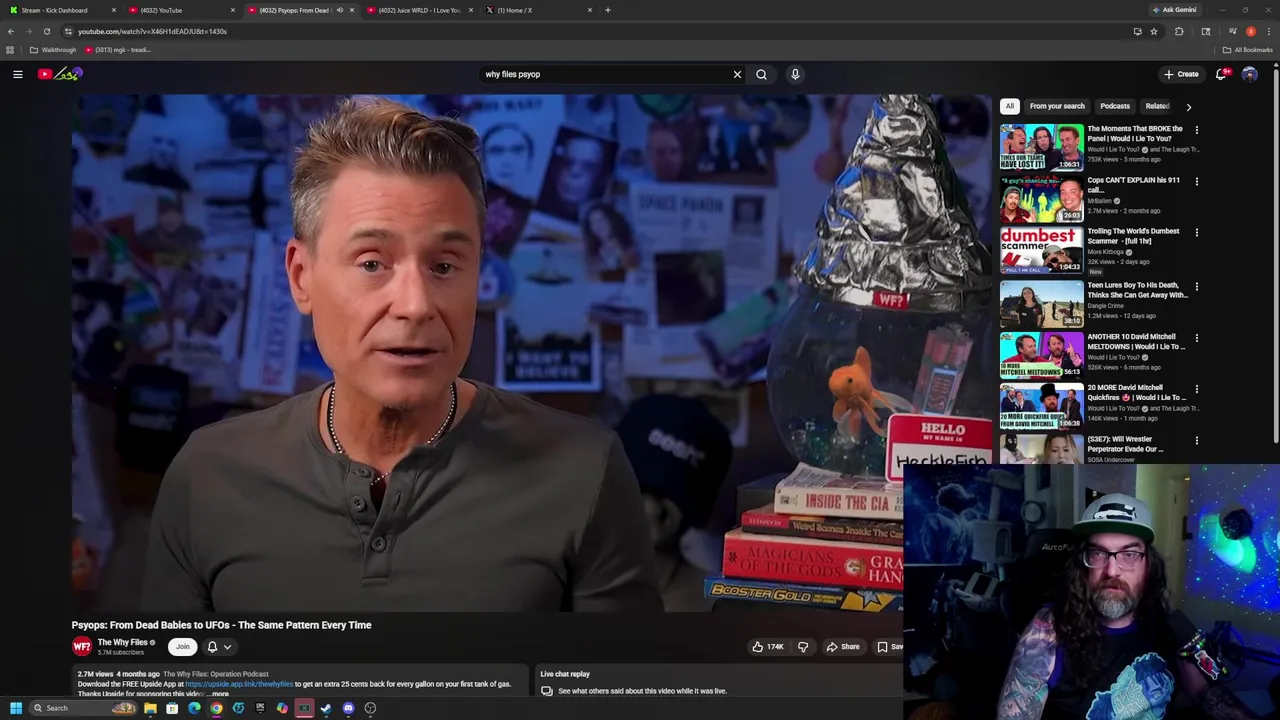Screen dimensions: 1280x720
Task: Open options menu for Moments That BROKE video
Action: [x=1196, y=130]
